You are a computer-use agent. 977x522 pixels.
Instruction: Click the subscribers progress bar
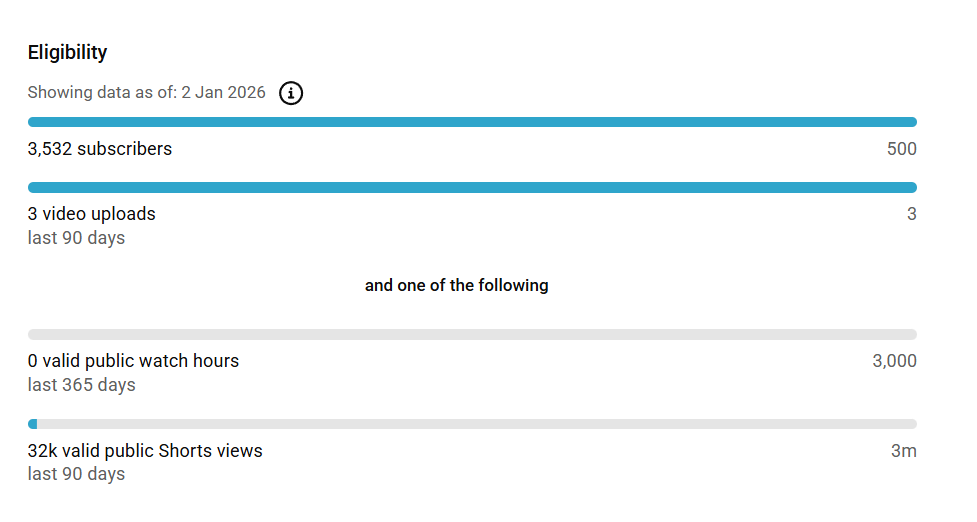click(472, 122)
